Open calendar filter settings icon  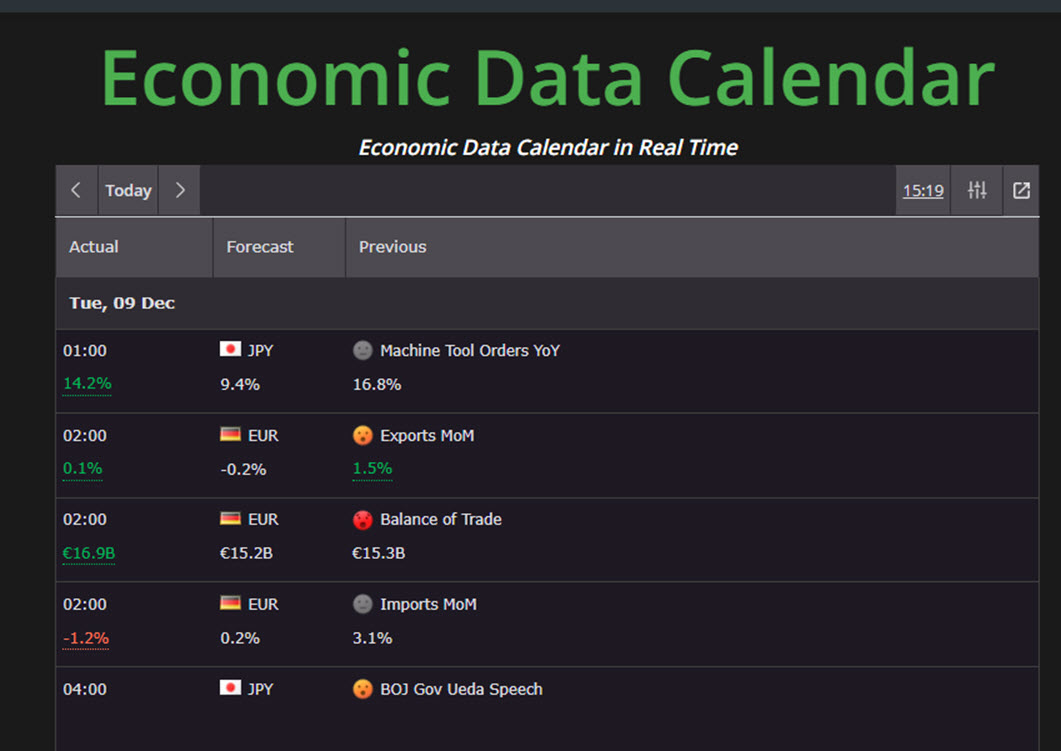click(x=977, y=190)
